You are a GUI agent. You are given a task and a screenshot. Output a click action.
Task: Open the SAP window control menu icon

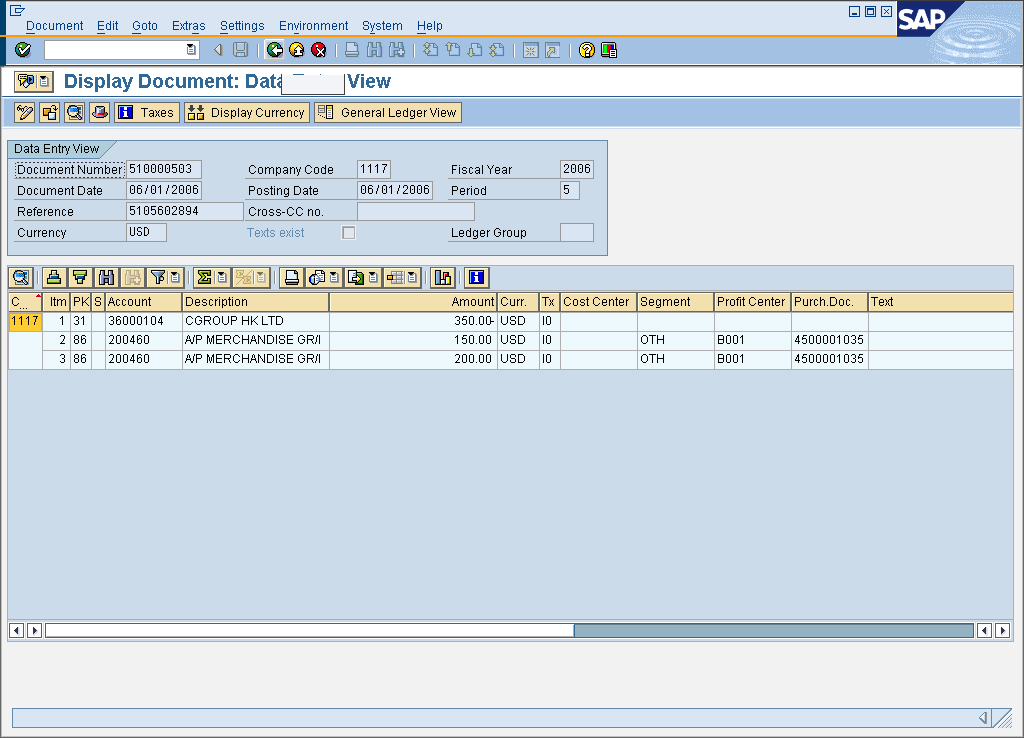pos(18,10)
